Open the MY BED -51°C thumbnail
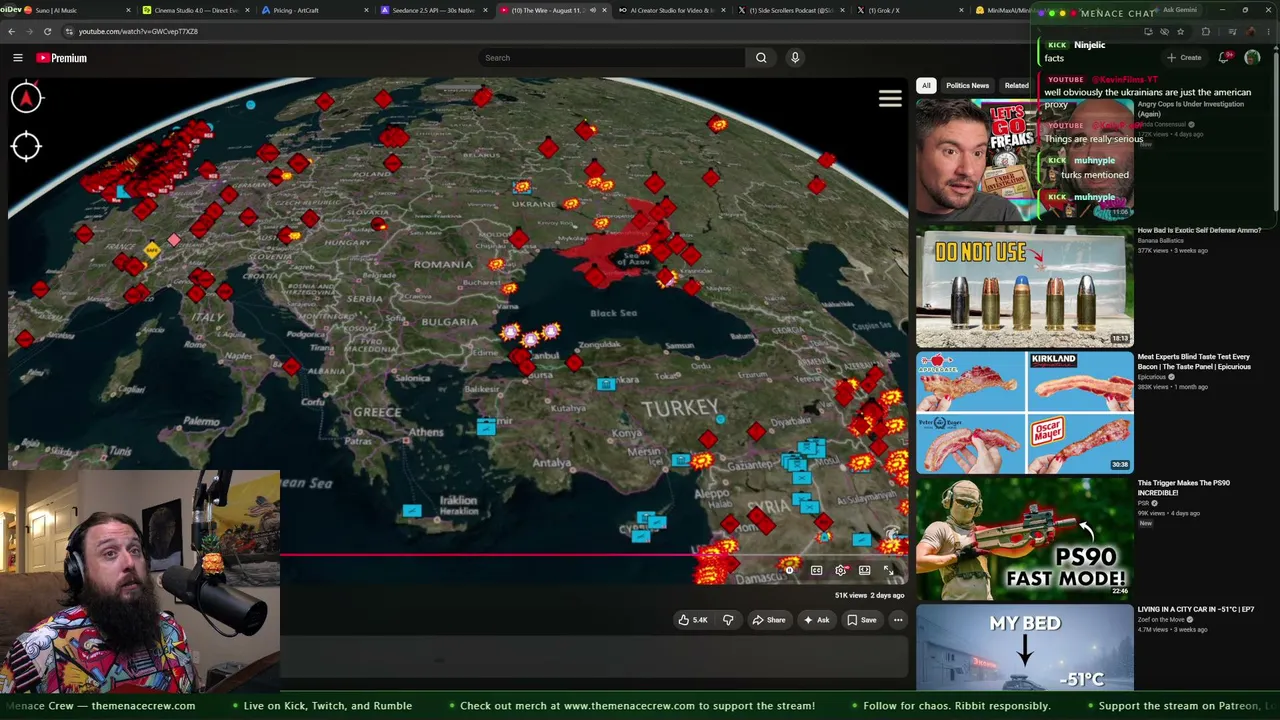The width and height of the screenshot is (1280, 720). click(1025, 648)
